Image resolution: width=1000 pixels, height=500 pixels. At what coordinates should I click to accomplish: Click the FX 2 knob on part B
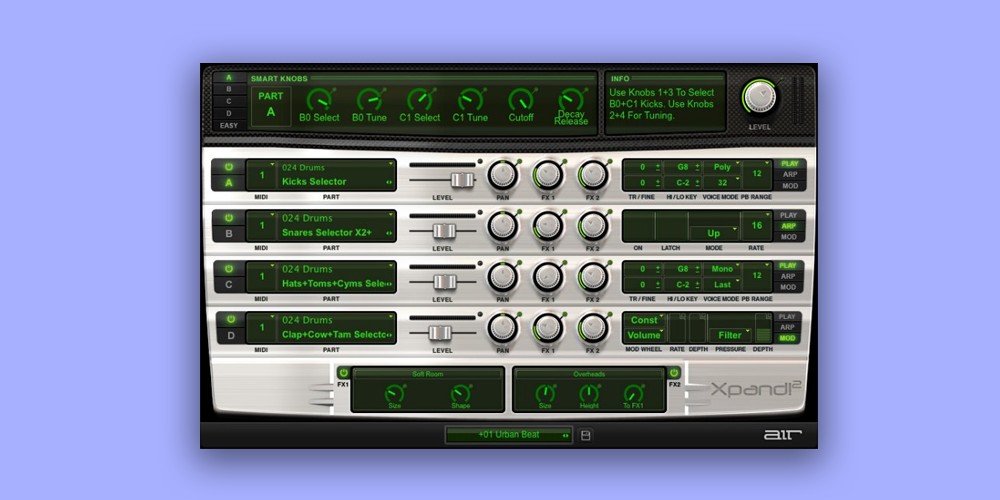tap(593, 226)
